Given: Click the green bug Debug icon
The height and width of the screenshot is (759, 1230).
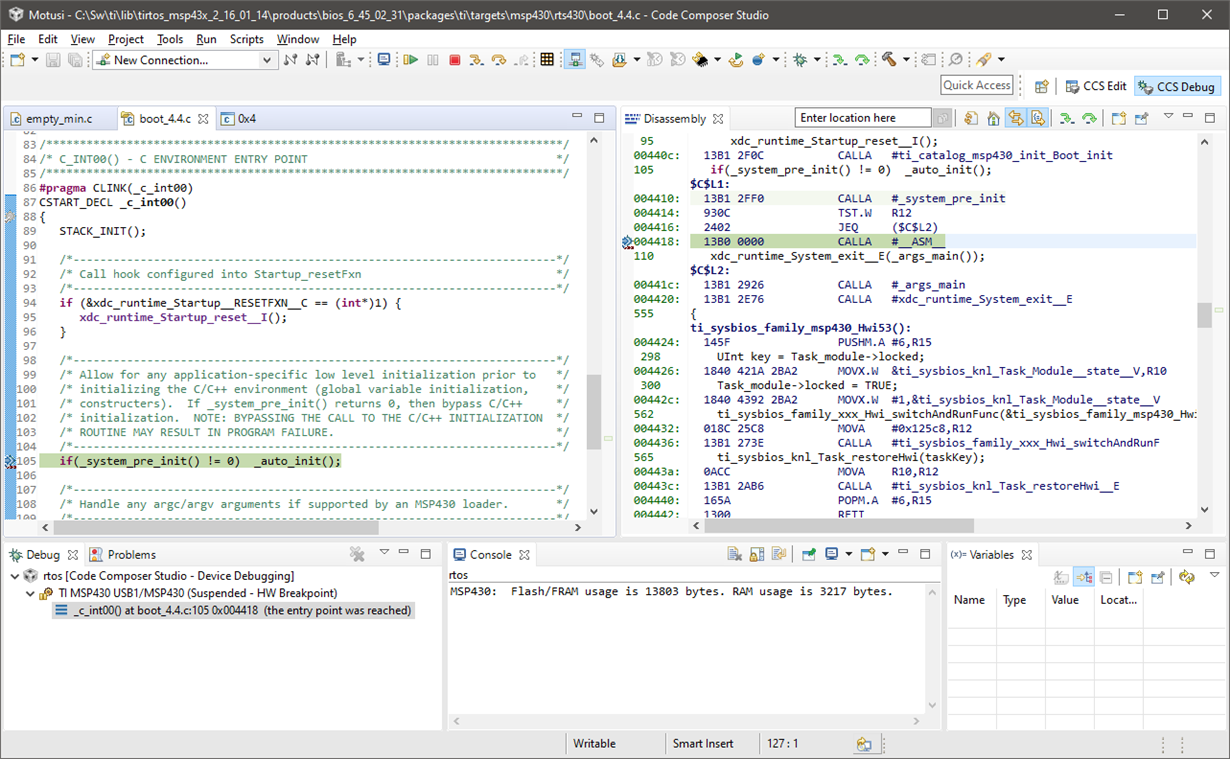Looking at the screenshot, I should click(800, 60).
